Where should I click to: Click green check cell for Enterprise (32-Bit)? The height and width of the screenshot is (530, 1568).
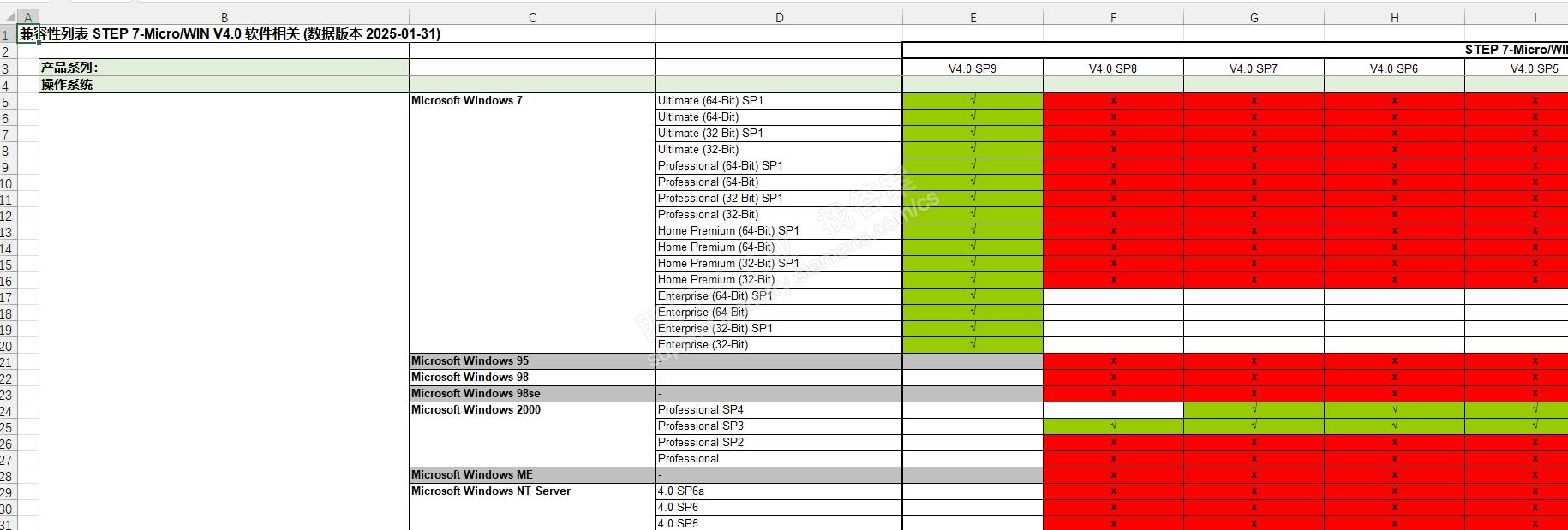coord(973,345)
